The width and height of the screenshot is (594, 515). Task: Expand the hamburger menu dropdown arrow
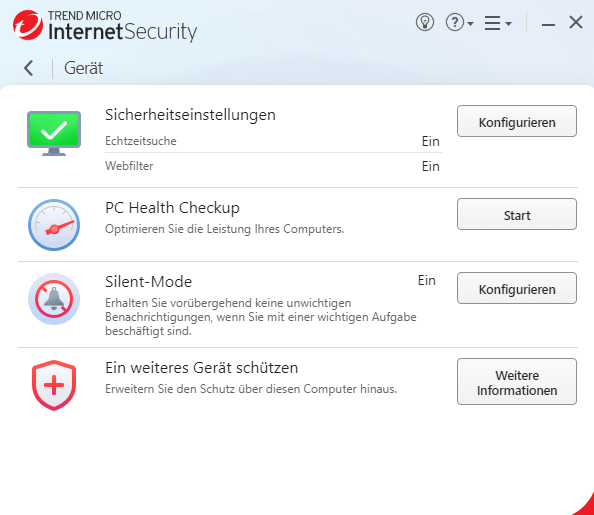(x=508, y=23)
